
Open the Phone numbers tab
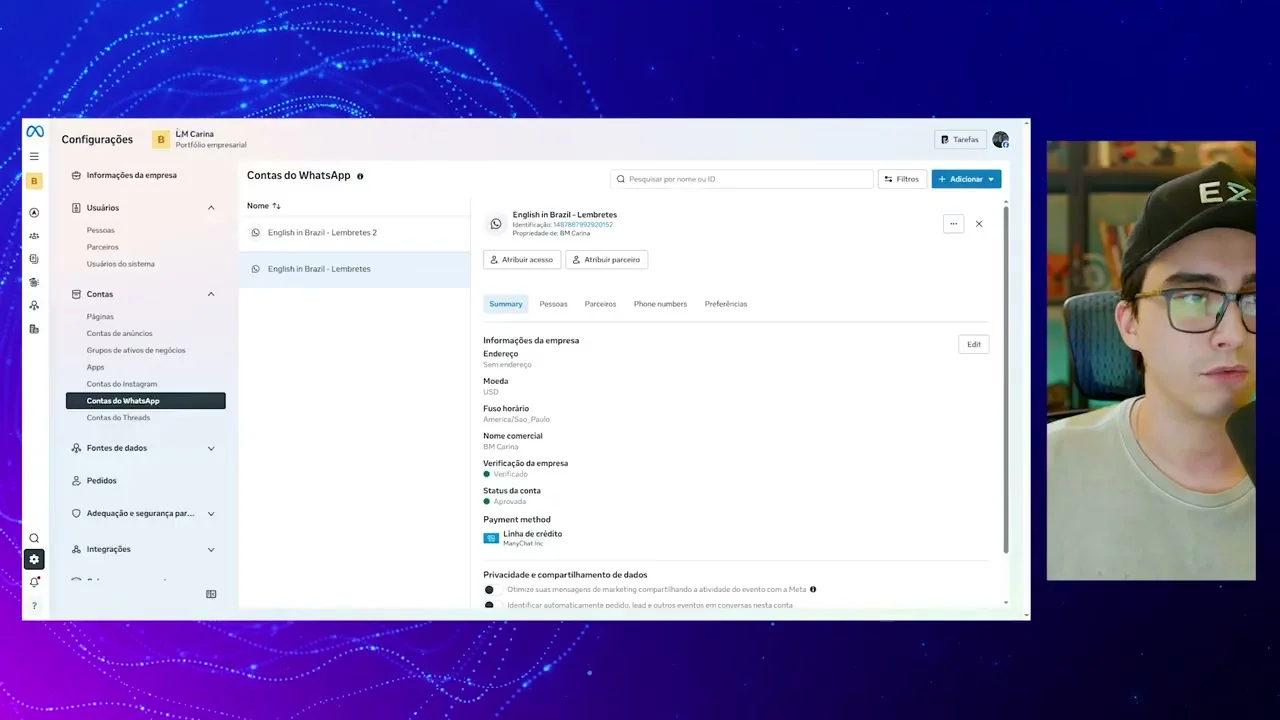click(x=660, y=304)
